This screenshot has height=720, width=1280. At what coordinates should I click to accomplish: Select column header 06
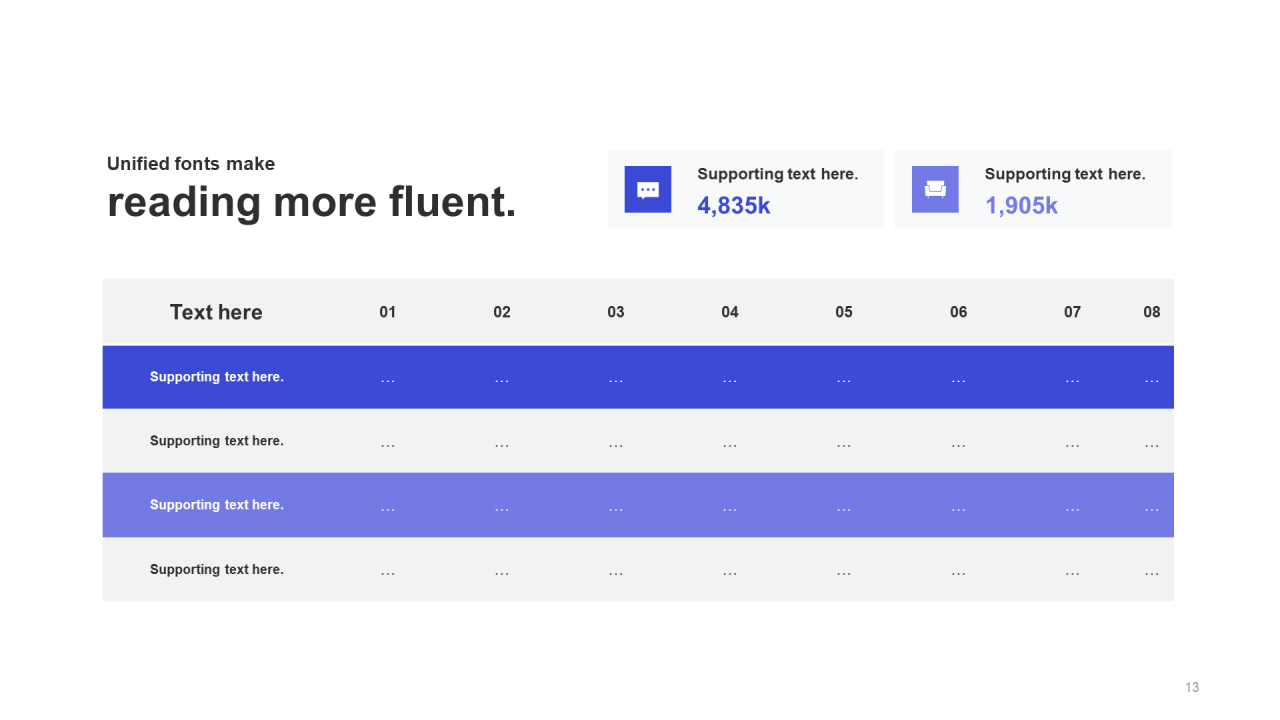click(959, 312)
